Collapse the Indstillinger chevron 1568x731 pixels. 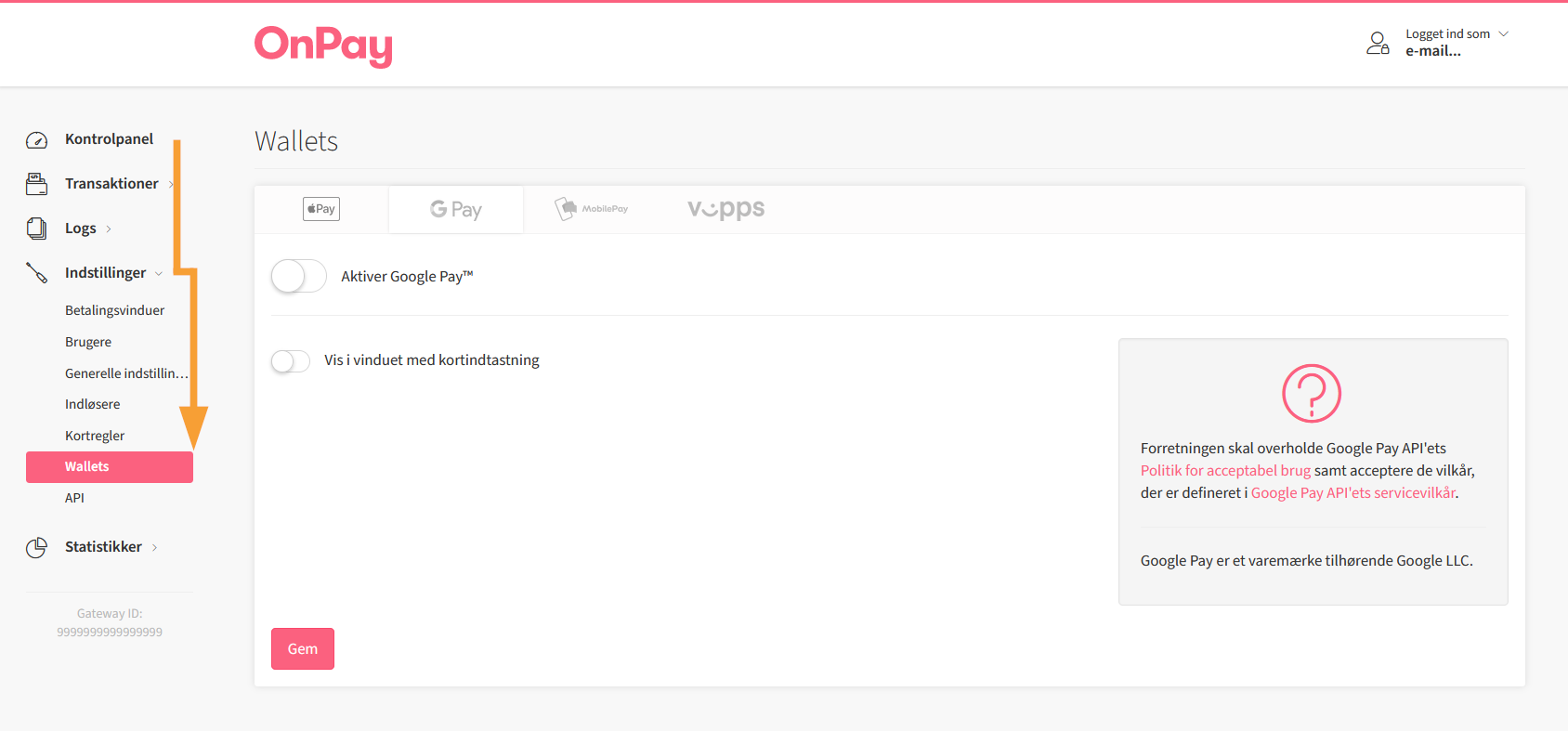(x=159, y=273)
